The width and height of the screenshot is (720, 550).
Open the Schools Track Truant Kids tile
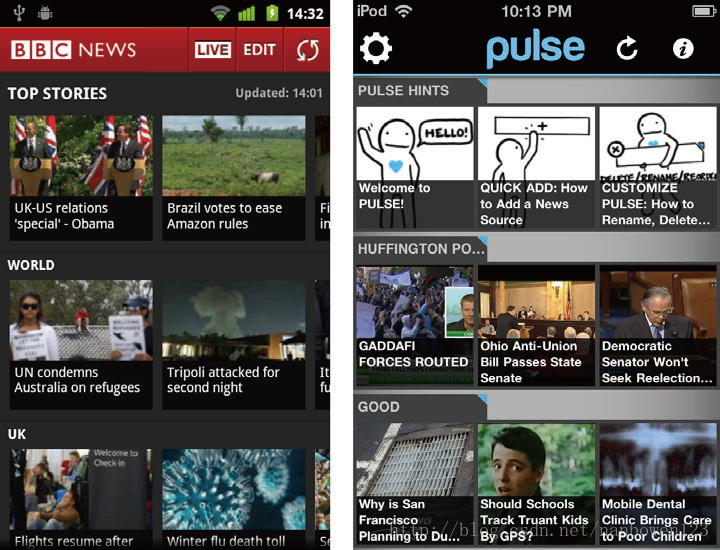(x=536, y=483)
